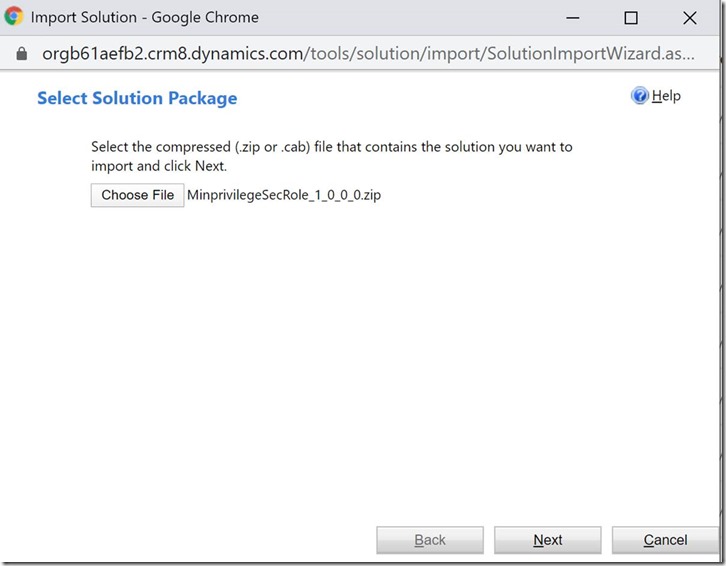Close the Import Solution window
The width and height of the screenshot is (726, 566).
click(x=690, y=17)
